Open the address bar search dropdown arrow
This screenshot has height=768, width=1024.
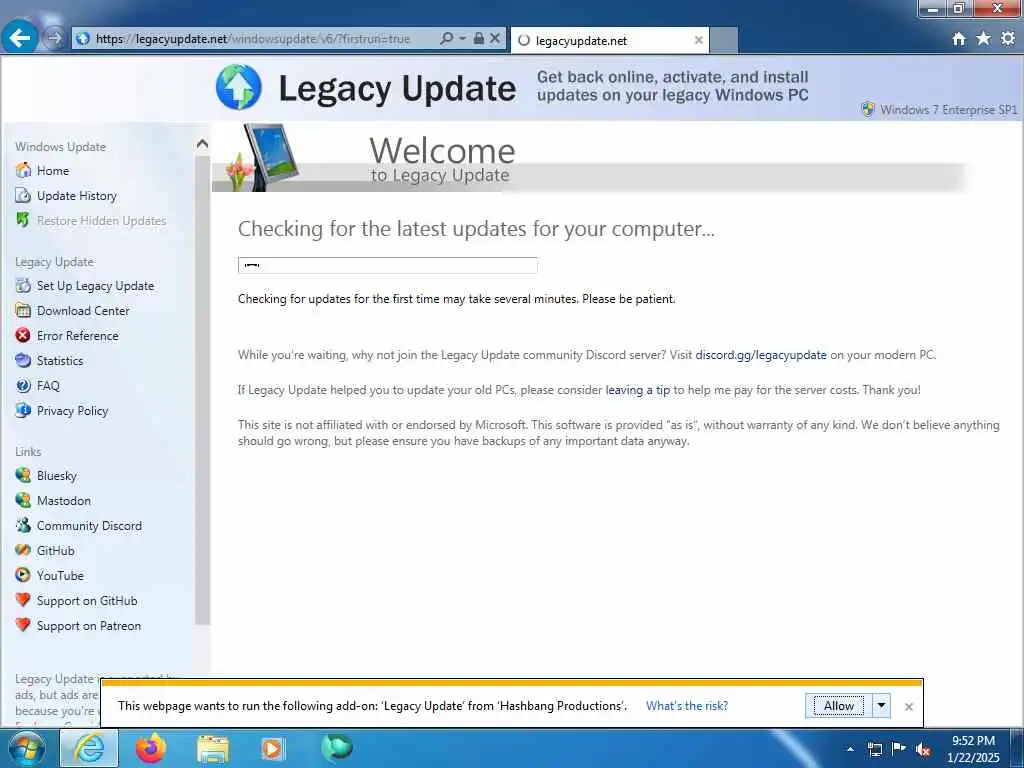click(462, 39)
